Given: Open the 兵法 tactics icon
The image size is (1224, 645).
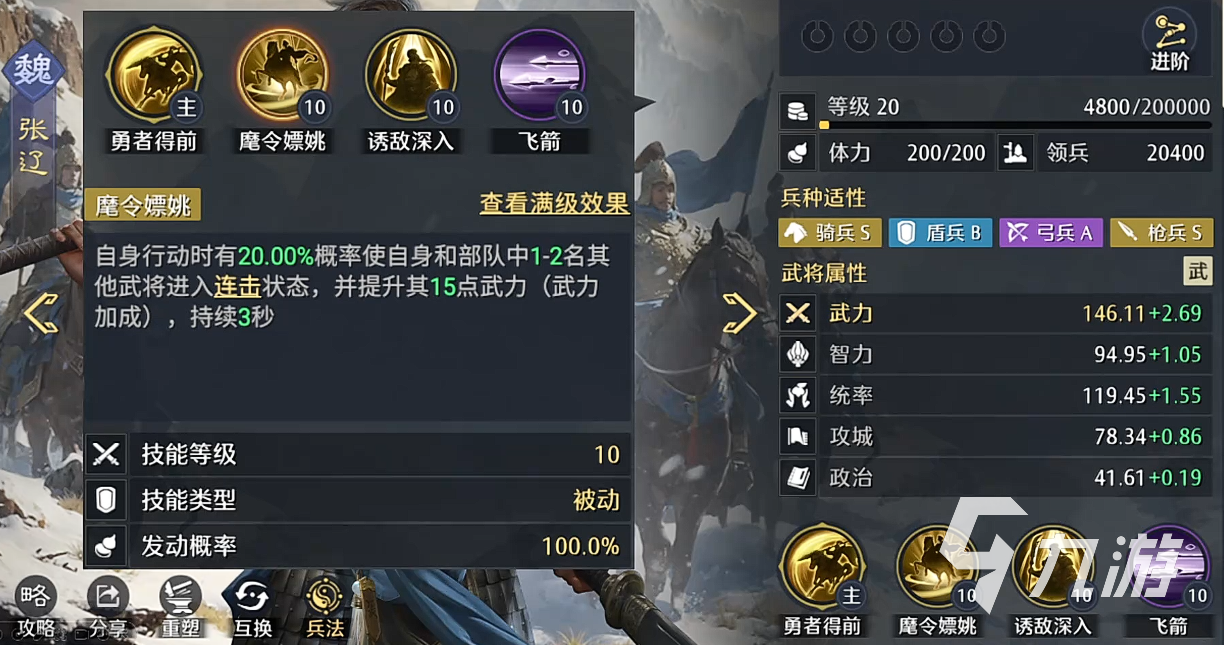Looking at the screenshot, I should pyautogui.click(x=325, y=608).
